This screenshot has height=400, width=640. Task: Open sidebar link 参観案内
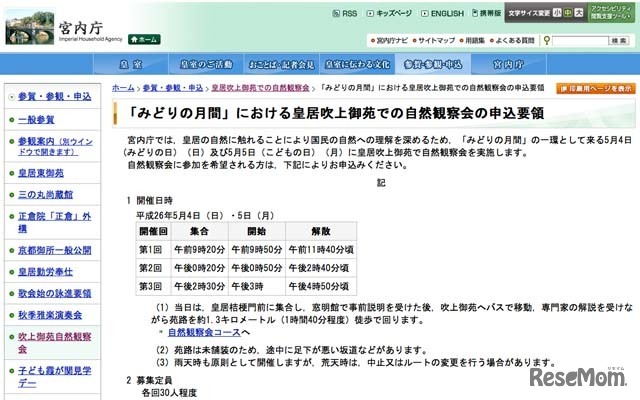[55, 146]
